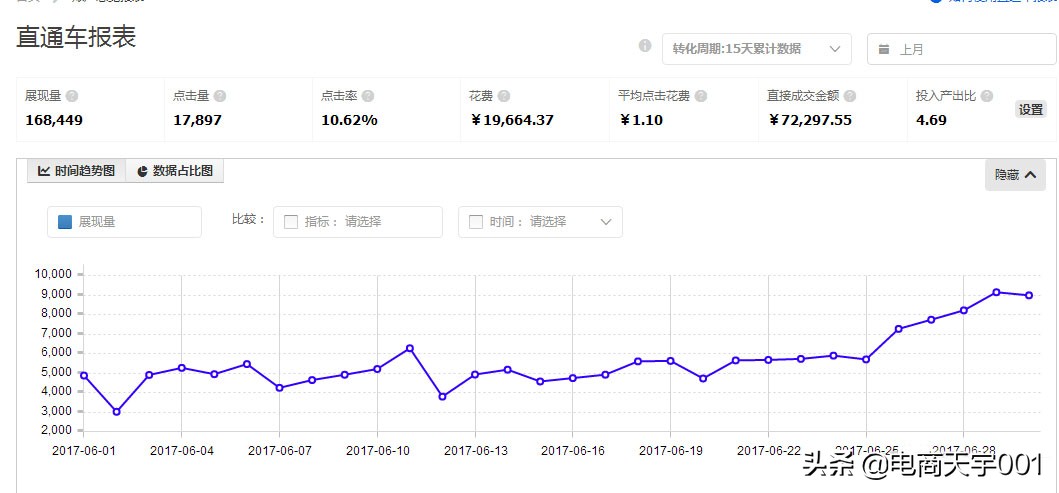Click the help icon next to 花费
The width and height of the screenshot is (1059, 493).
pyautogui.click(x=504, y=97)
